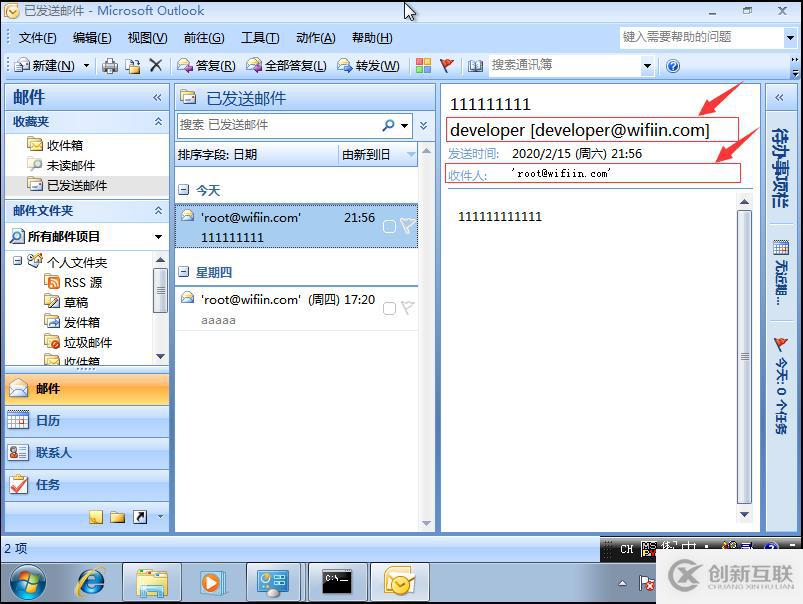Sort by the 由新到旧 column header
Viewport: 803px width, 604px height.
click(x=378, y=154)
